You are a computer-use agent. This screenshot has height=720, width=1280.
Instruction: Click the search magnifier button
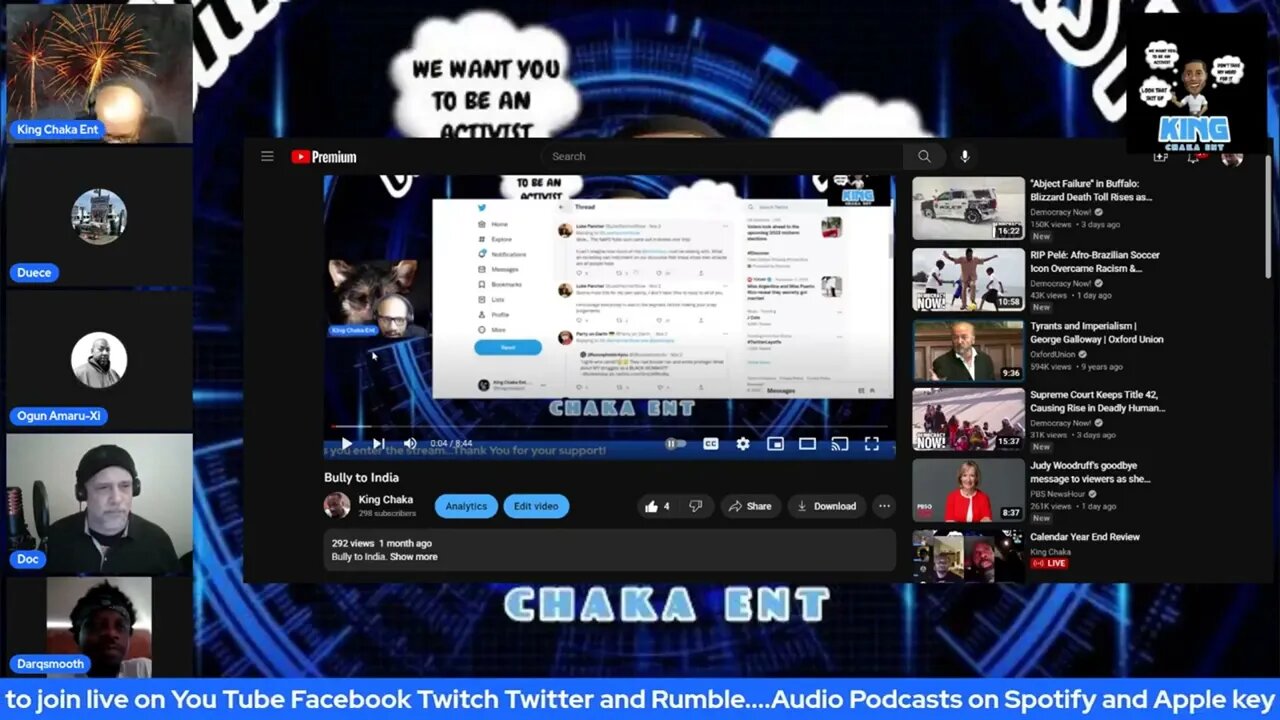(x=924, y=156)
